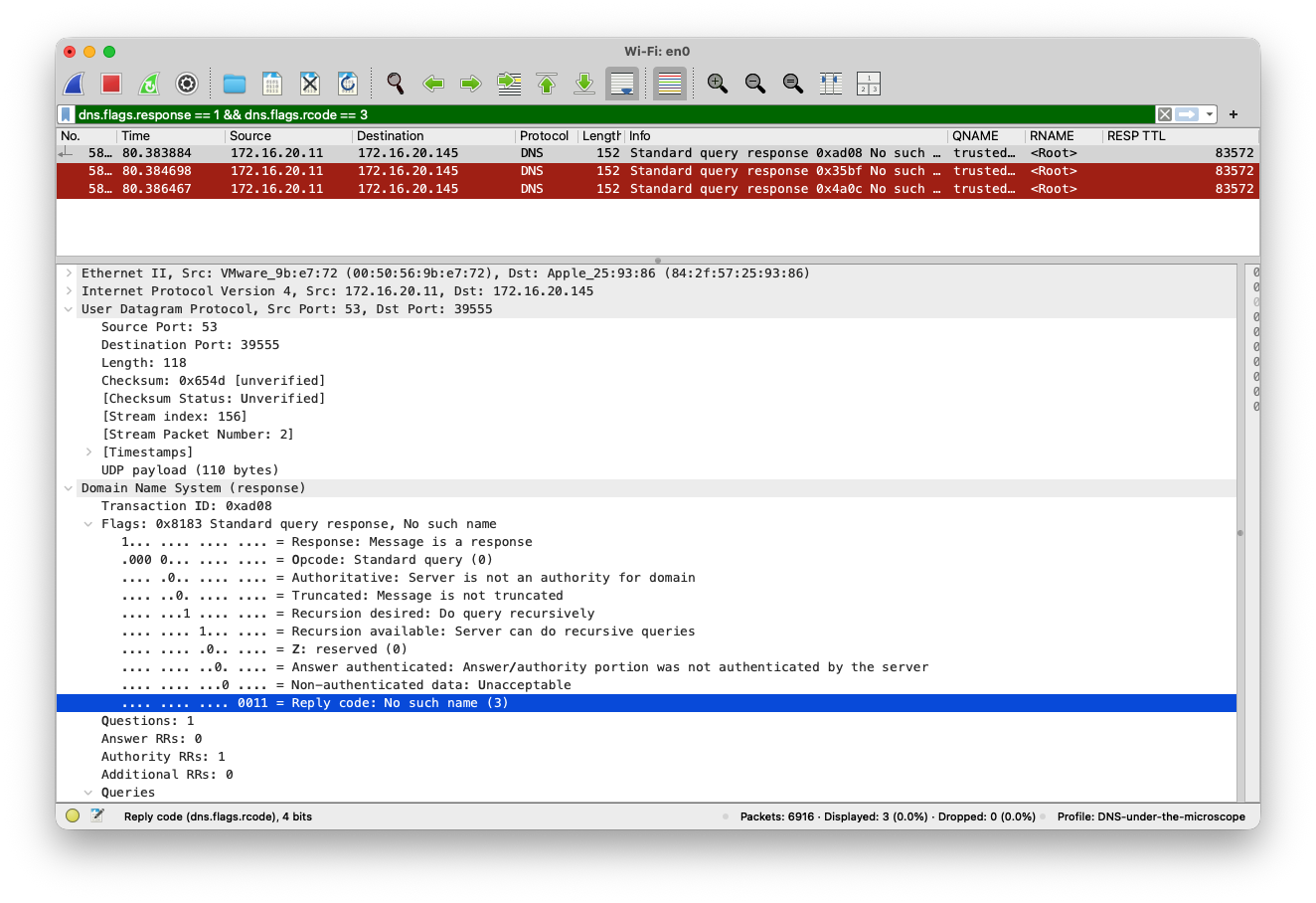Viewport: 1316px width, 903px height.
Task: Collapse the Queries subtree
Action: pos(88,793)
